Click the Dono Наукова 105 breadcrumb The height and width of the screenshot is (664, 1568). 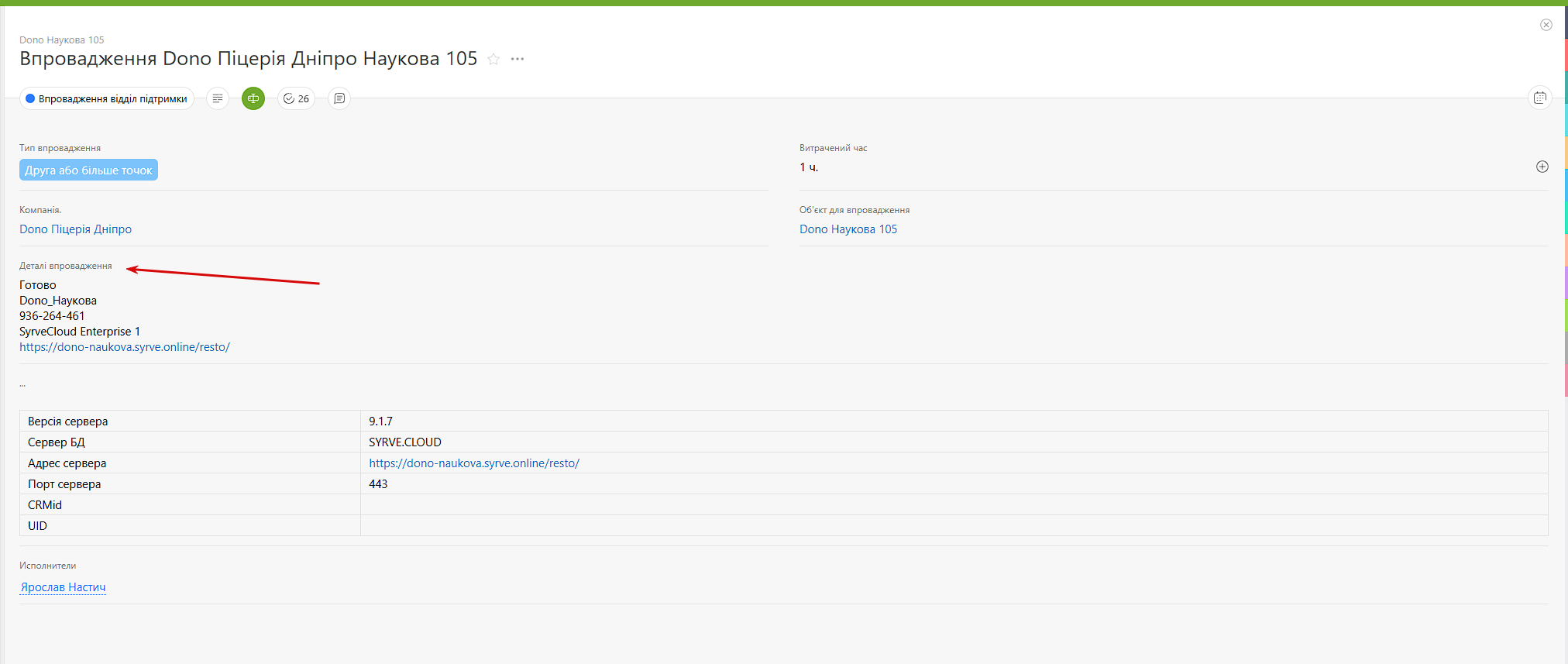point(62,40)
